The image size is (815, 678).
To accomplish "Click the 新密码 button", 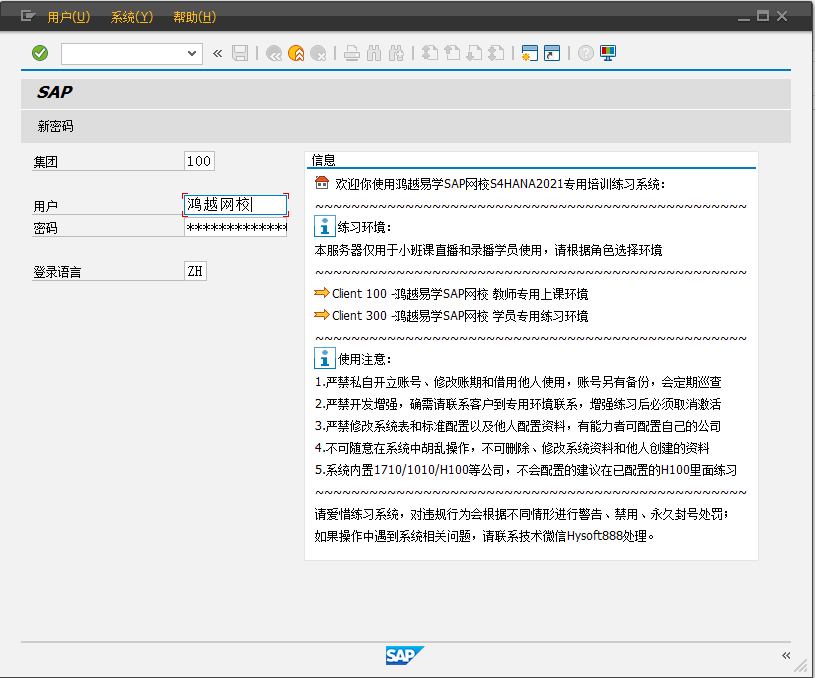I will [56, 126].
